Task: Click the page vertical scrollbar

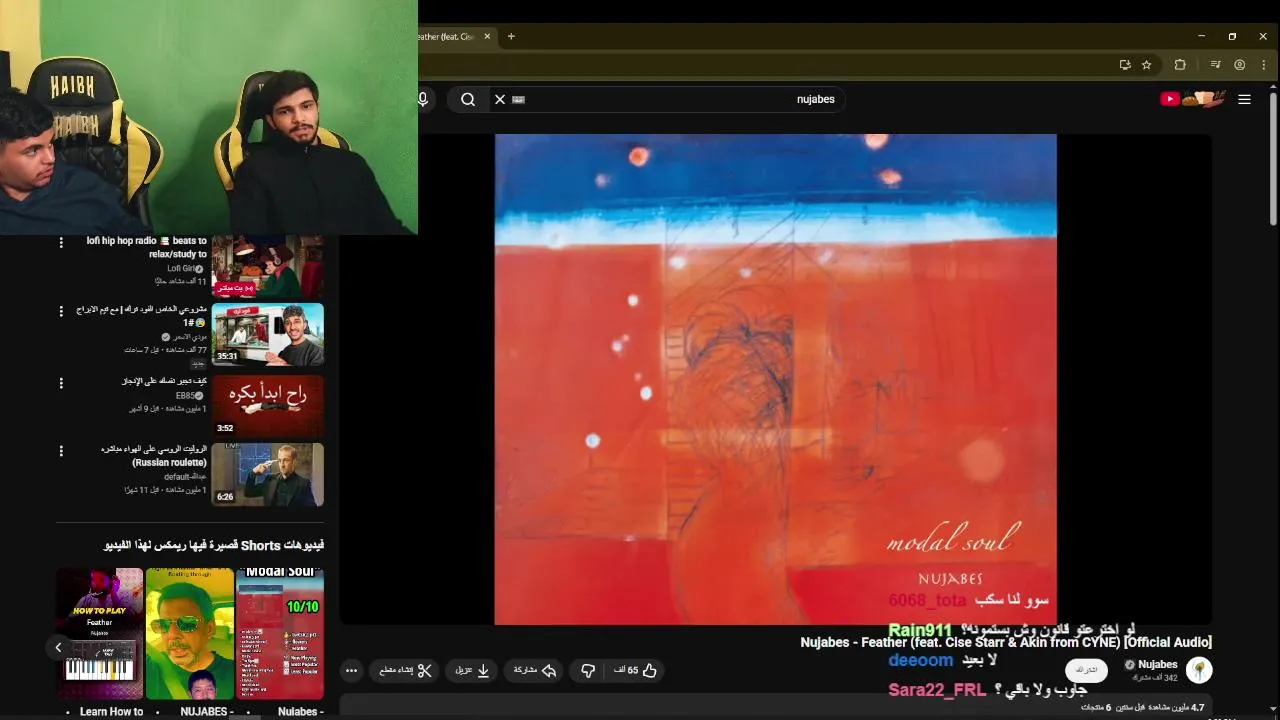Action: click(1272, 160)
